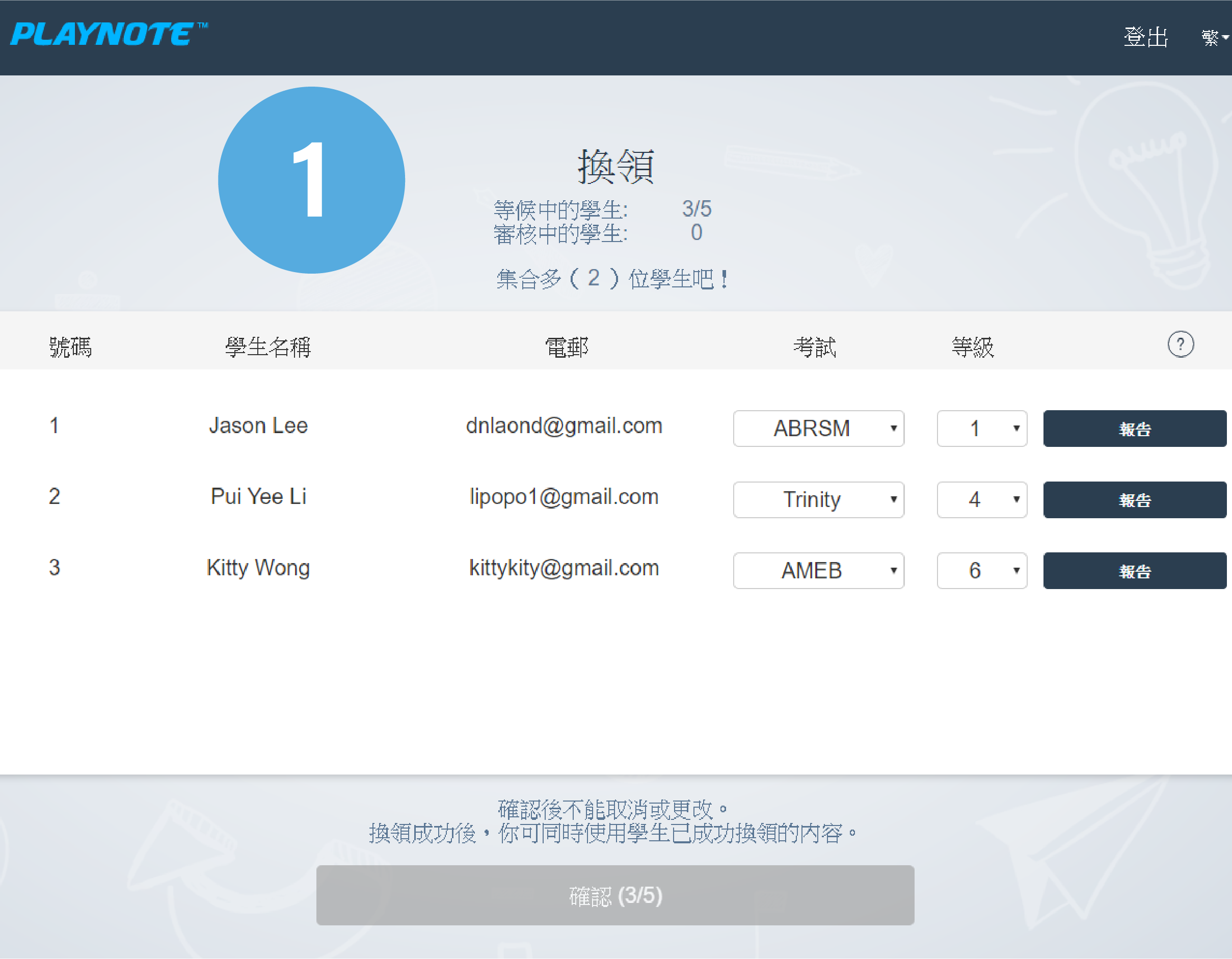Click the 學生名稱 column header

coord(268,347)
